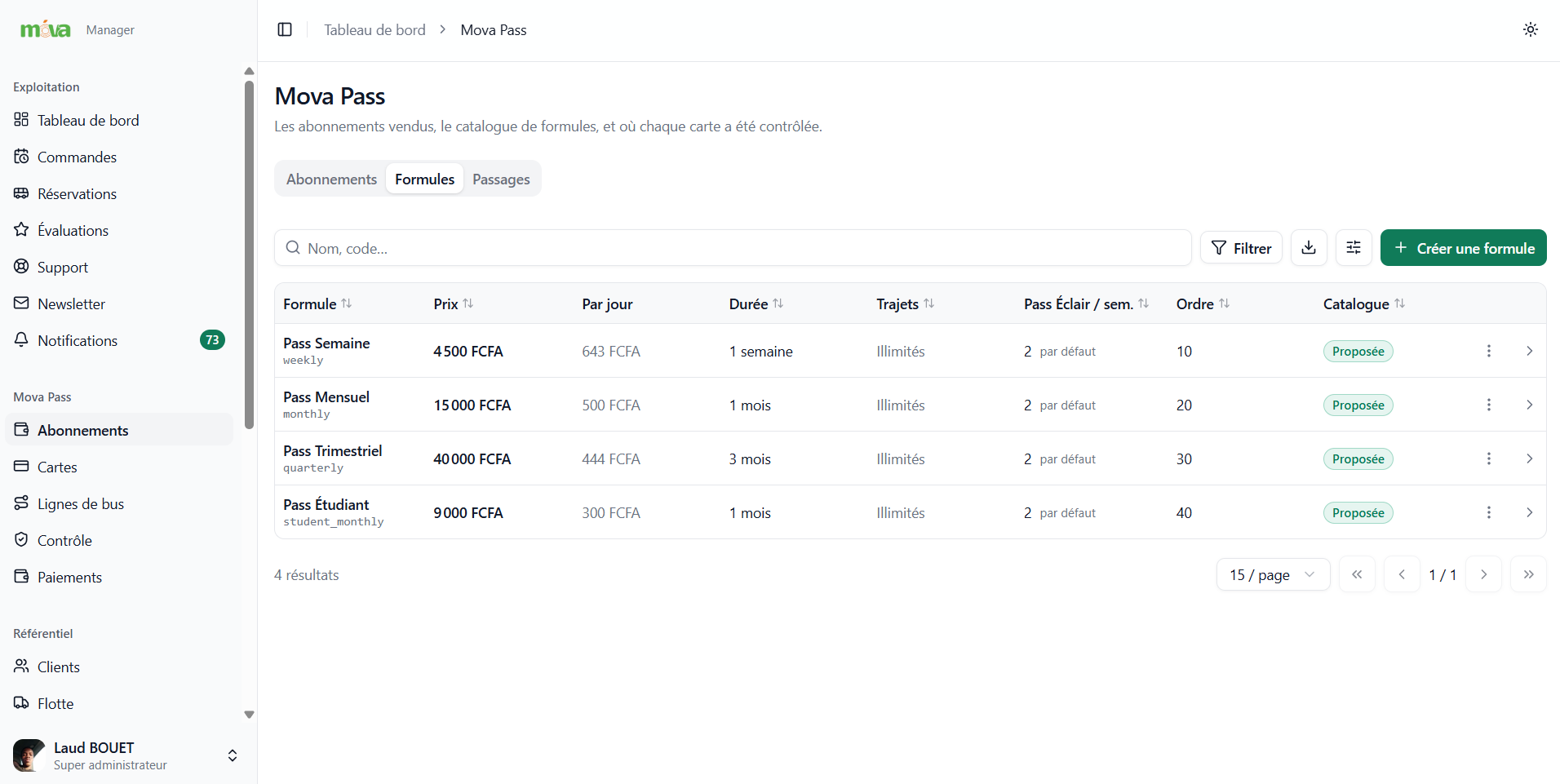Click the Tableau de bord breadcrumb link

(374, 29)
